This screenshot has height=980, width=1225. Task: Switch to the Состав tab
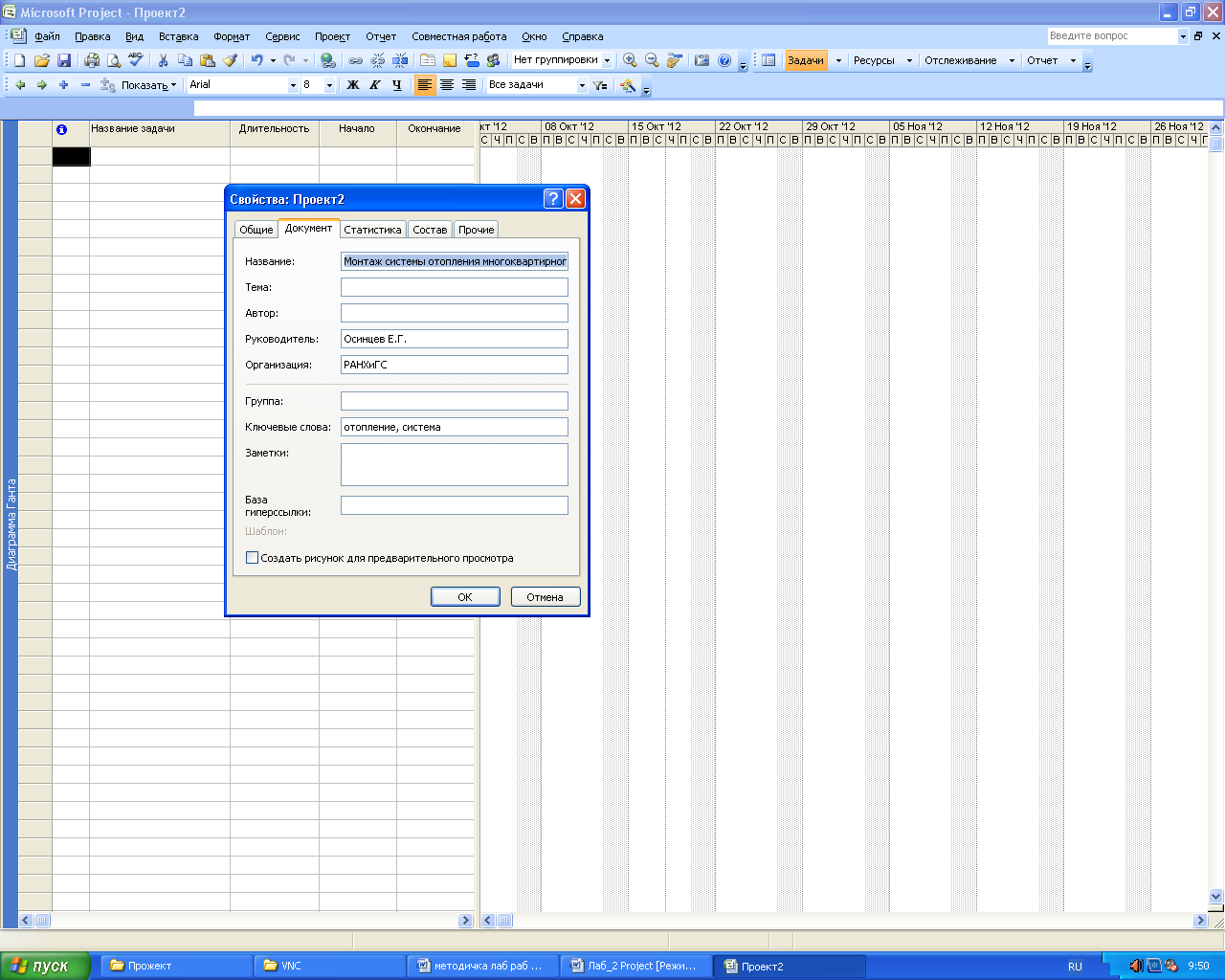click(x=430, y=230)
